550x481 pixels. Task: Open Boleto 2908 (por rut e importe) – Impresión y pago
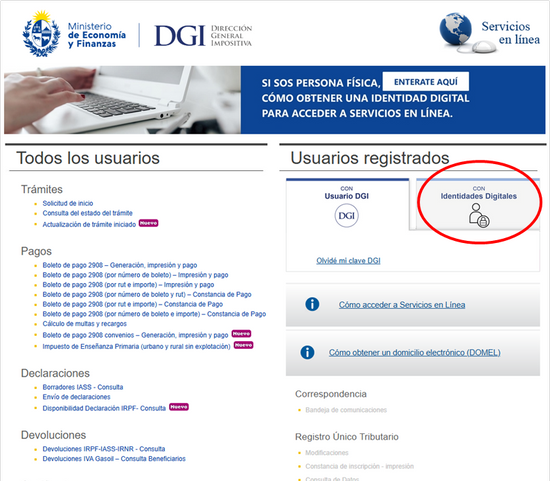pos(128,285)
